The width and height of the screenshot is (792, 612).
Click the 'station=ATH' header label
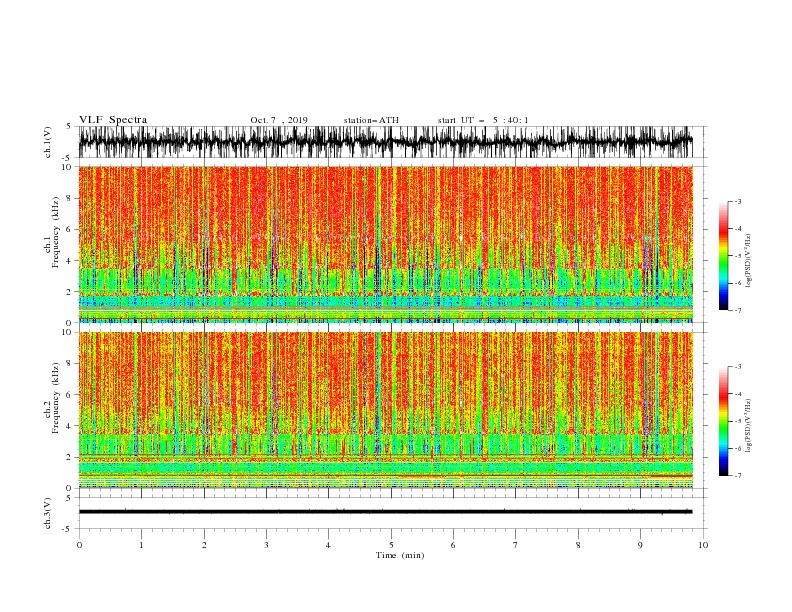(371, 120)
